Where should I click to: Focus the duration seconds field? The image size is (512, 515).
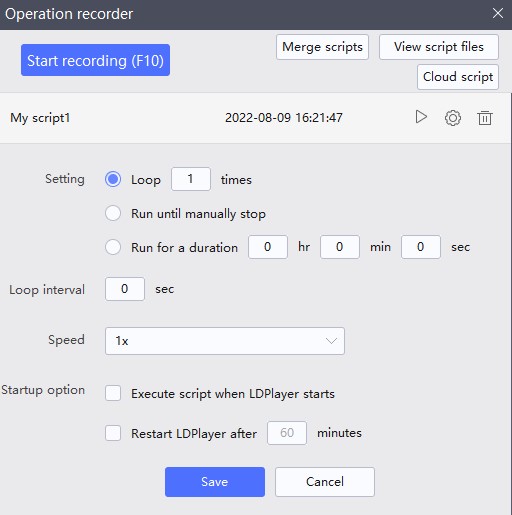coord(421,247)
